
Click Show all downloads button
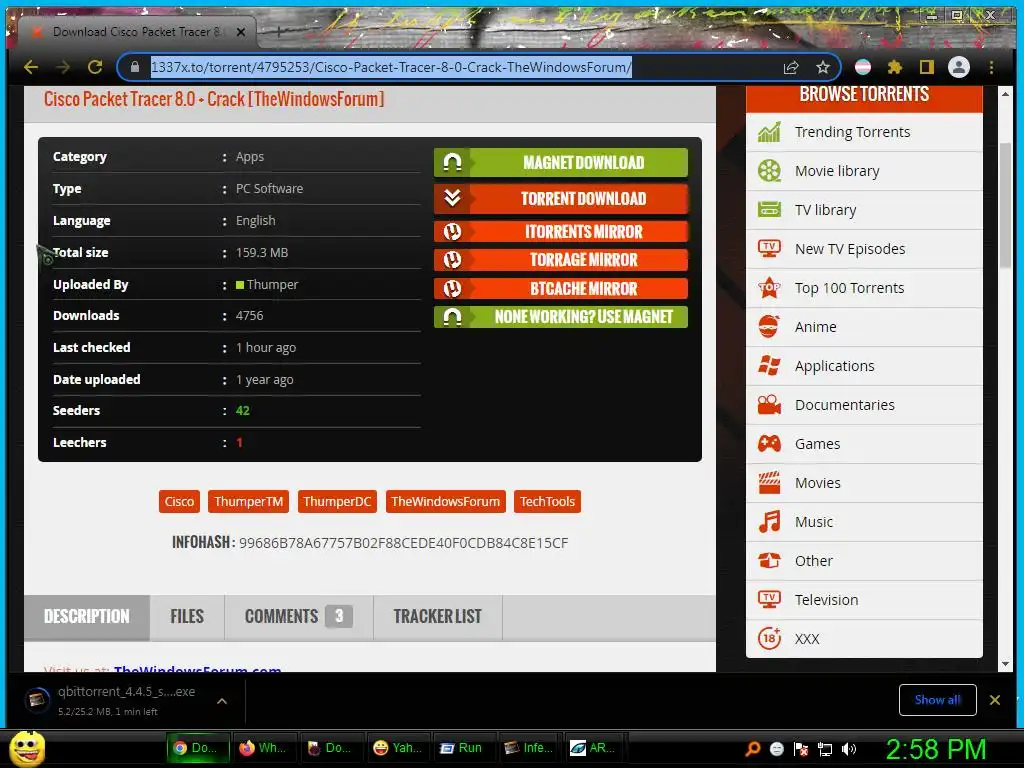tap(937, 700)
